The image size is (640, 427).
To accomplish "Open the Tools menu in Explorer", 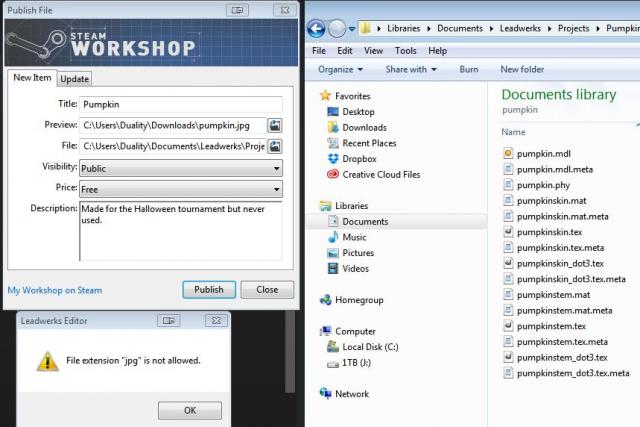I will [405, 50].
